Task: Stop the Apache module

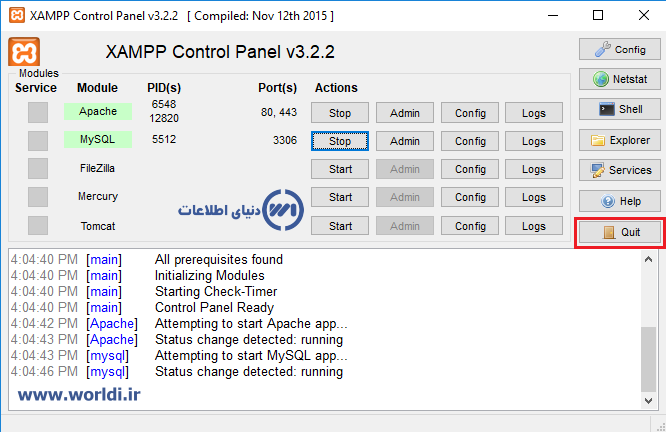Action: point(340,113)
